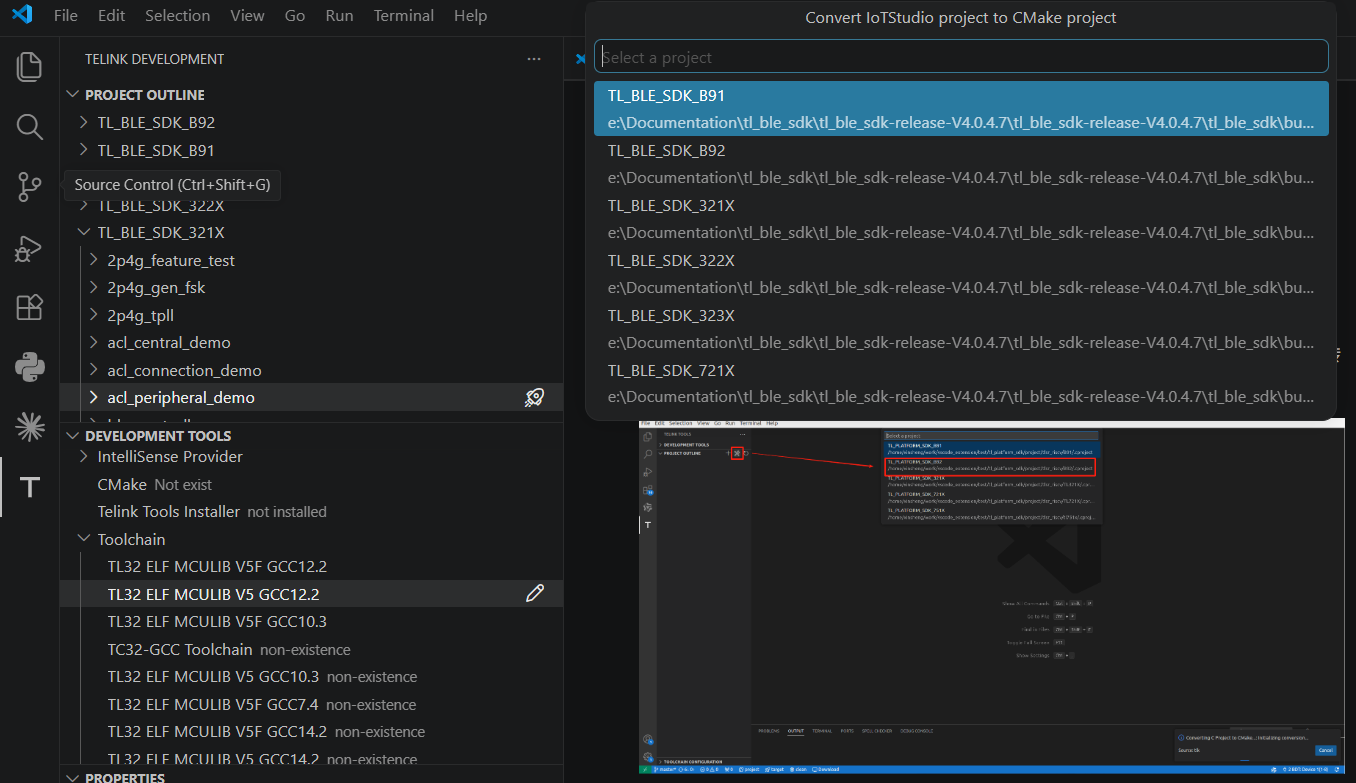Select toolchain TL32 ELF MCULIB V5 GCC14.2

[311, 759]
